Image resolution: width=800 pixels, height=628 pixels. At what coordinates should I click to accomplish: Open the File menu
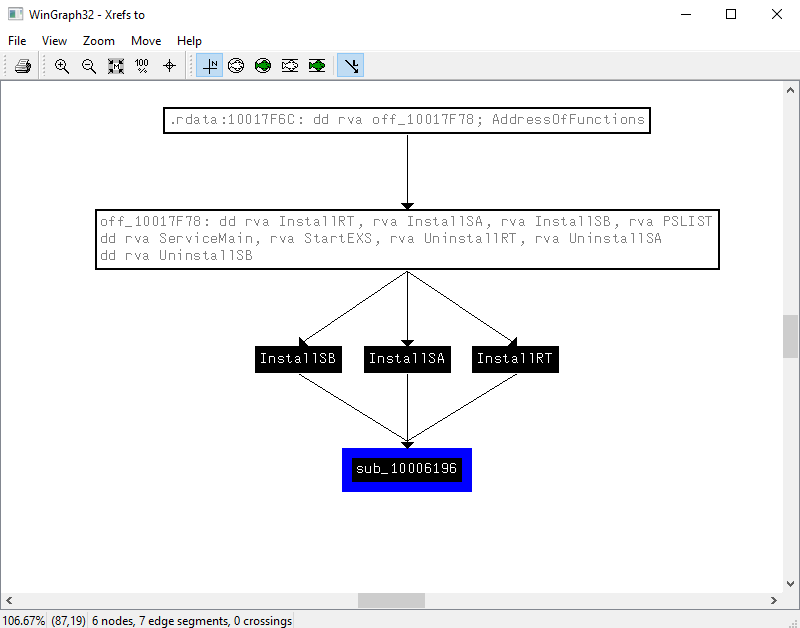tap(17, 41)
